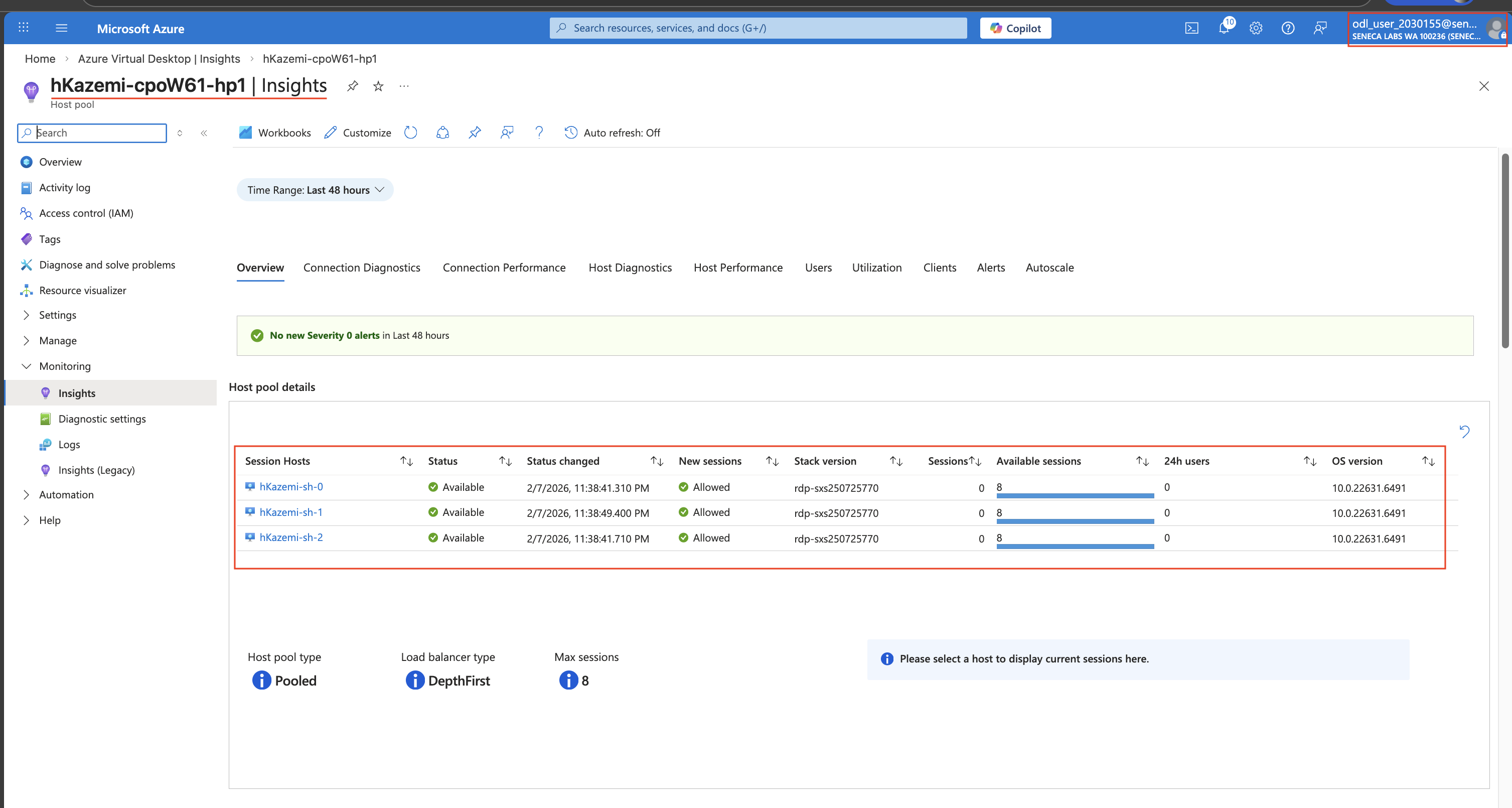This screenshot has width=1512, height=808.
Task: Open the Host Performance tab
Action: pyautogui.click(x=738, y=268)
